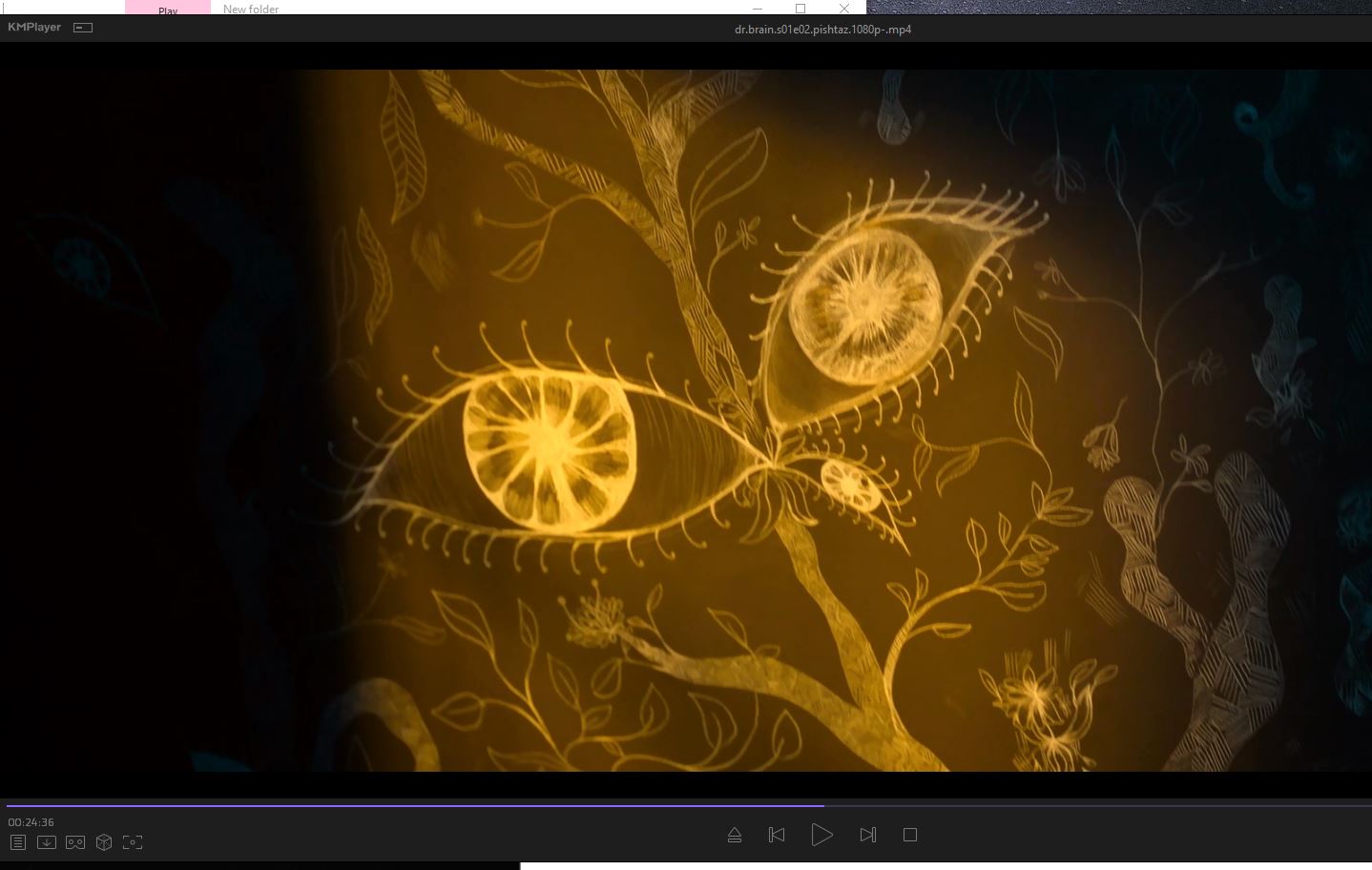Click the screen capture focus icon
Screen dimensions: 1372x870
[133, 842]
